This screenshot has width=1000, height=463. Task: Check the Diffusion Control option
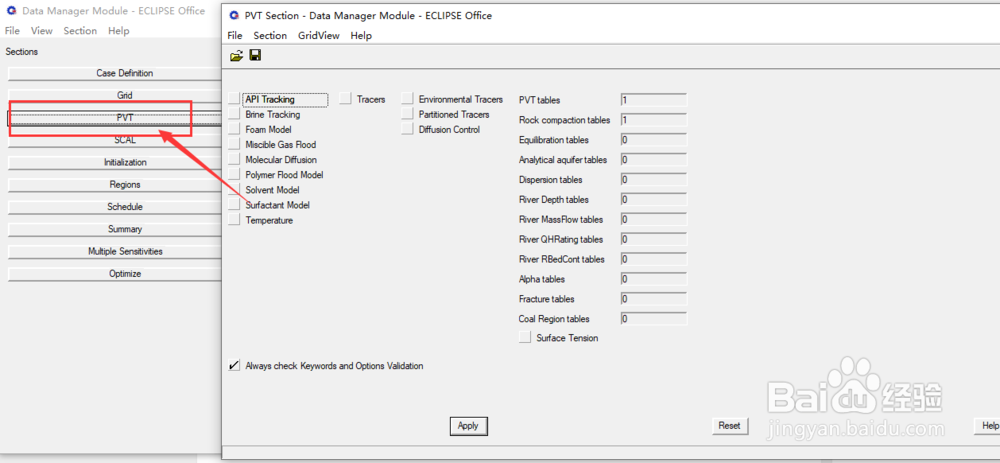407,129
